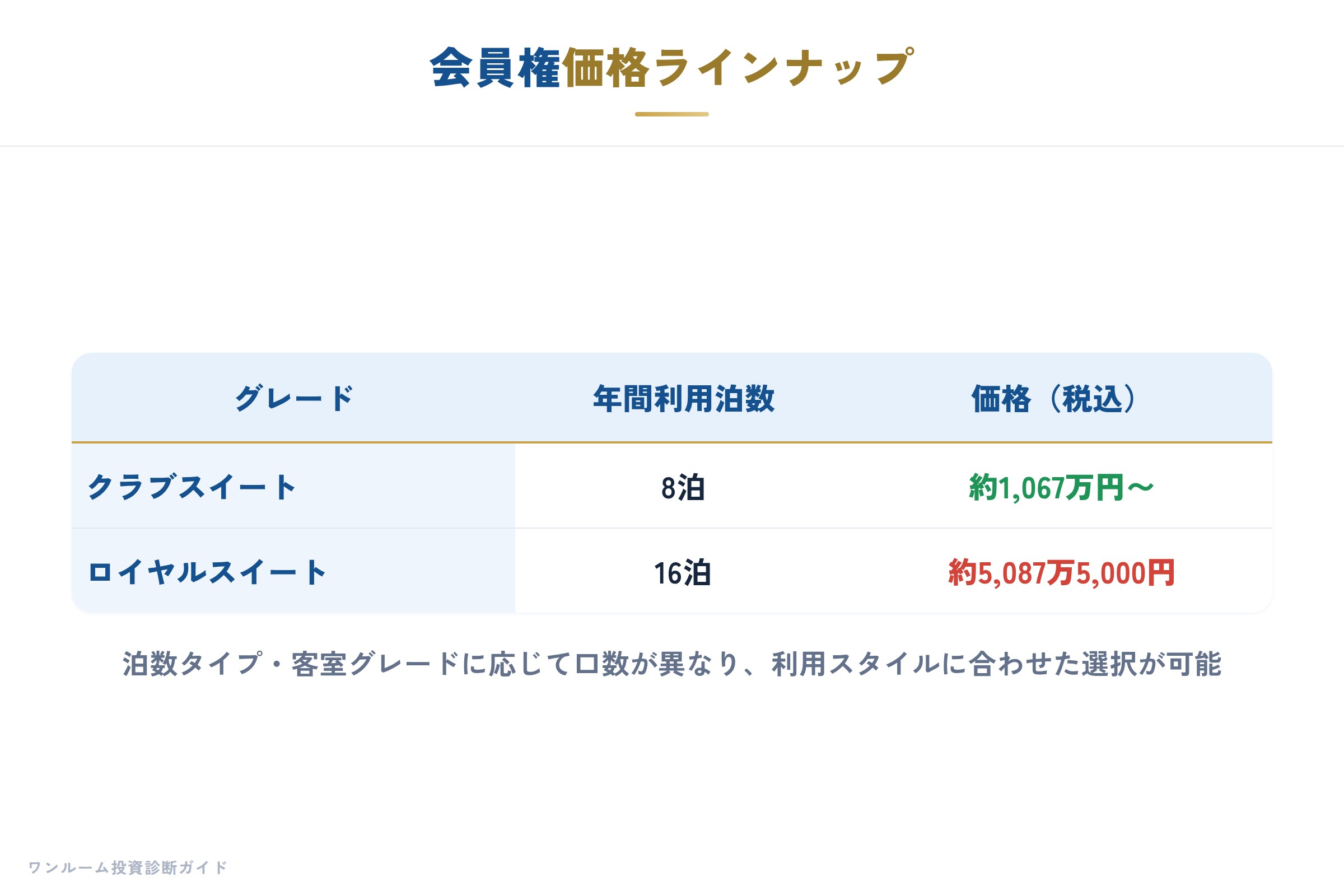Viewport: 1344px width, 896px height.
Task: Click the green 約1,067万円〜 price
Action: point(1061,488)
